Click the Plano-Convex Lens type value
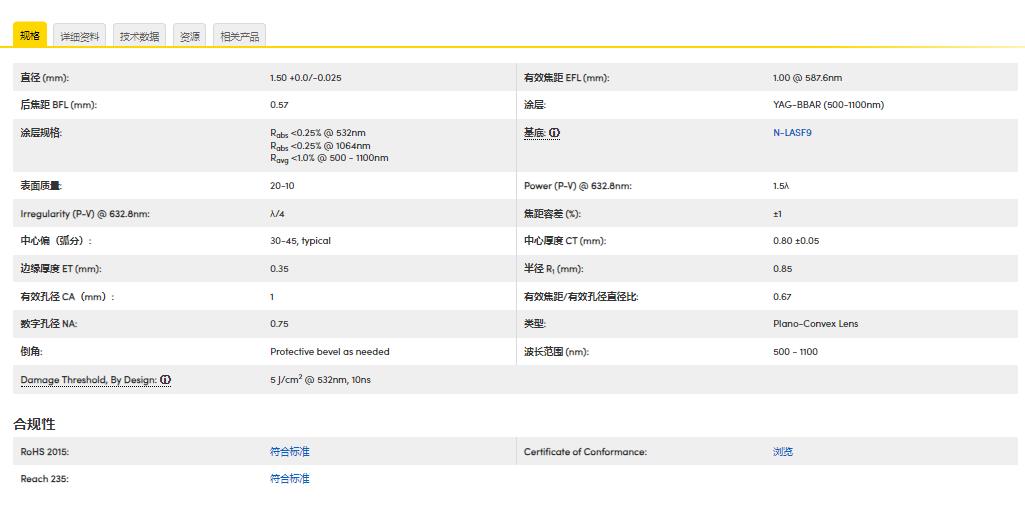Image resolution: width=1025 pixels, height=518 pixels. [x=815, y=324]
